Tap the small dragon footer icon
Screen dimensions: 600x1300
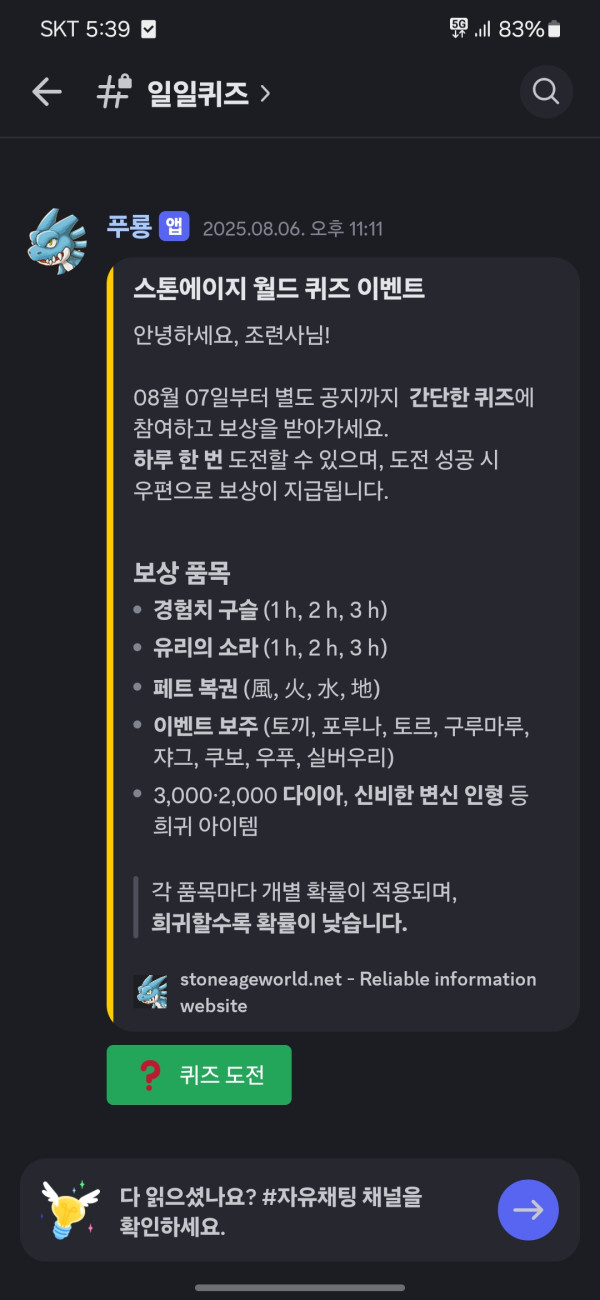coord(150,991)
